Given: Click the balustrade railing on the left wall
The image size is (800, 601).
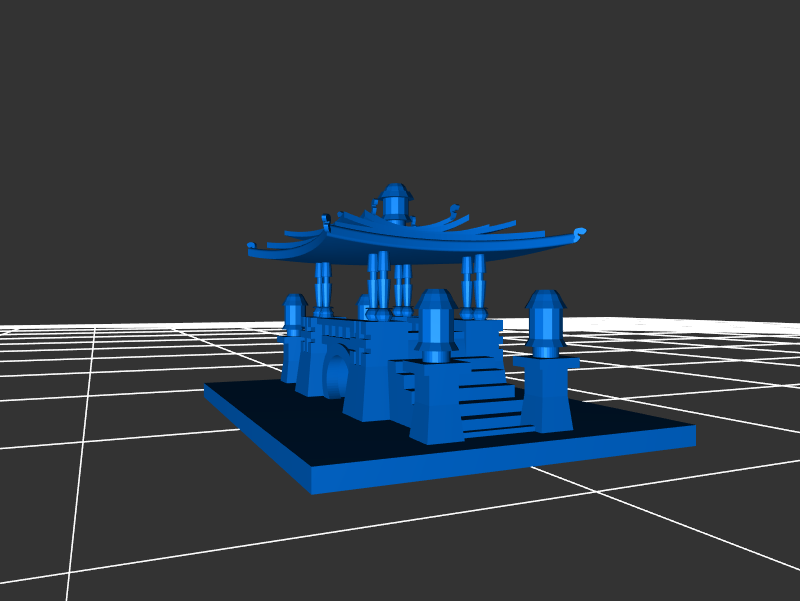Looking at the screenshot, I should click(x=338, y=330).
